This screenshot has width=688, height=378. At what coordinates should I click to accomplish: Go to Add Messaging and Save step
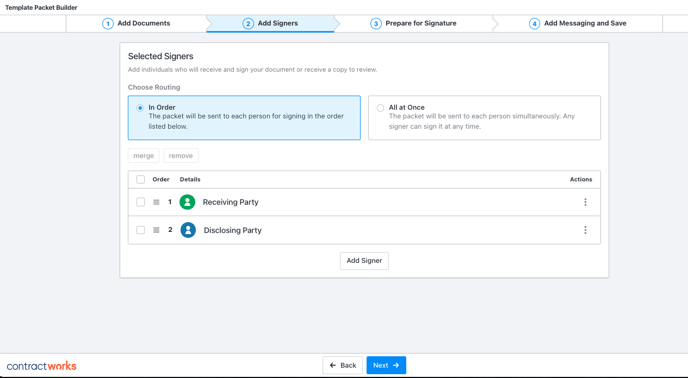[578, 24]
